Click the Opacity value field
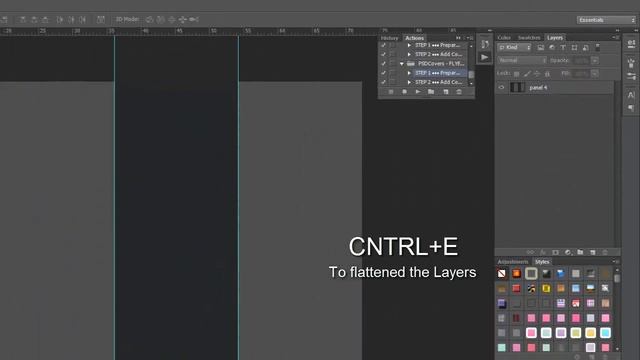Image resolution: width=640 pixels, height=360 pixels. click(581, 60)
